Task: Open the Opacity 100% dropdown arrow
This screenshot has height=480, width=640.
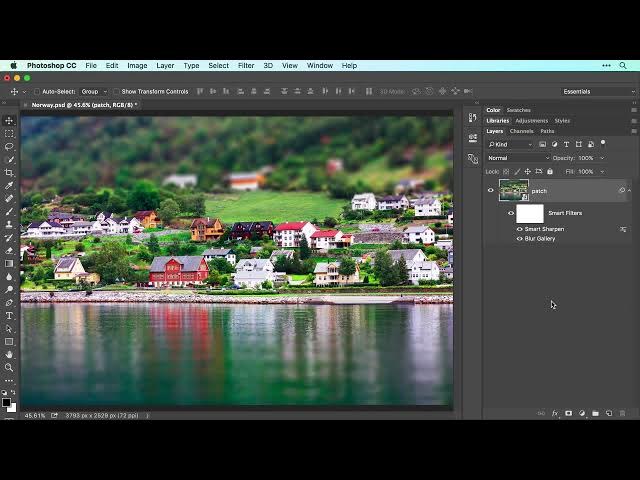Action: pyautogui.click(x=601, y=158)
